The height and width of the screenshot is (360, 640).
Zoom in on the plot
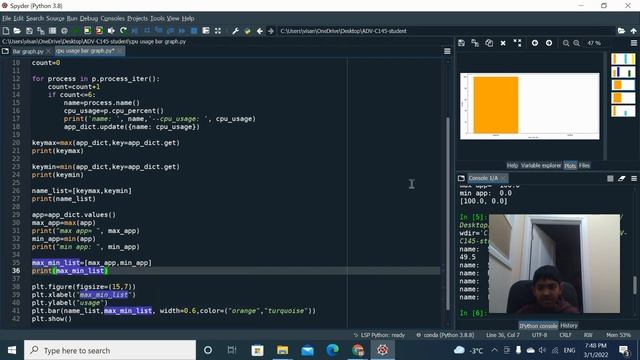coord(576,43)
